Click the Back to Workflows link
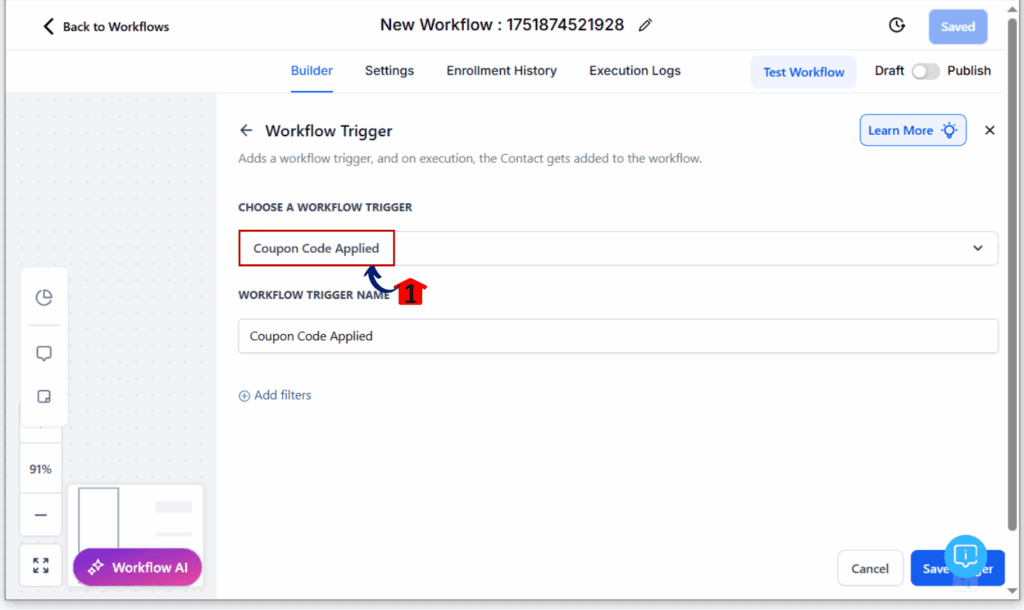Image resolution: width=1024 pixels, height=610 pixels. (106, 27)
